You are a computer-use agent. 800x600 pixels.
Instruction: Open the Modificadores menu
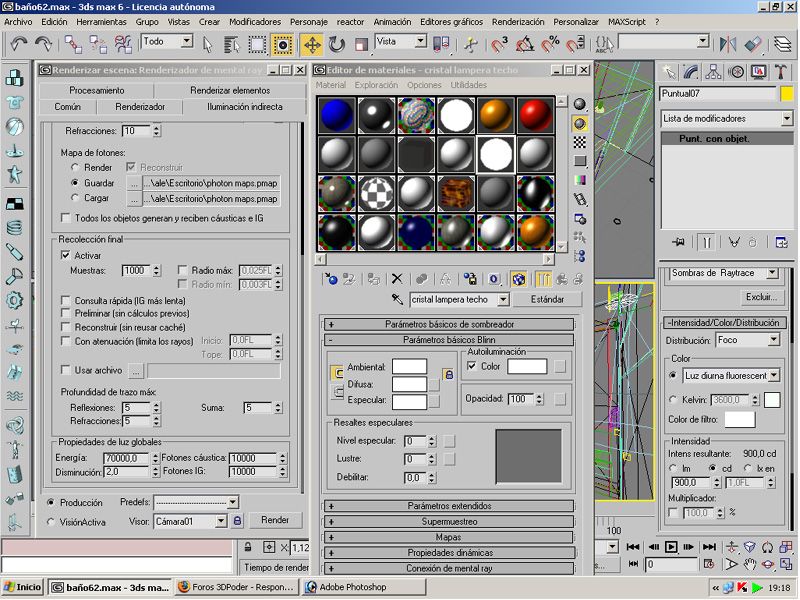tap(255, 22)
